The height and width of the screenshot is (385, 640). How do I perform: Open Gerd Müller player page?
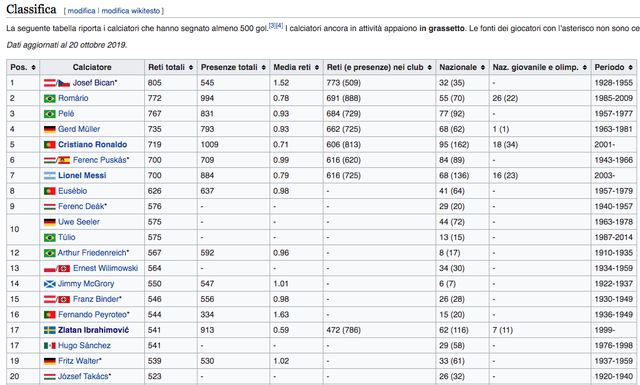(x=79, y=129)
